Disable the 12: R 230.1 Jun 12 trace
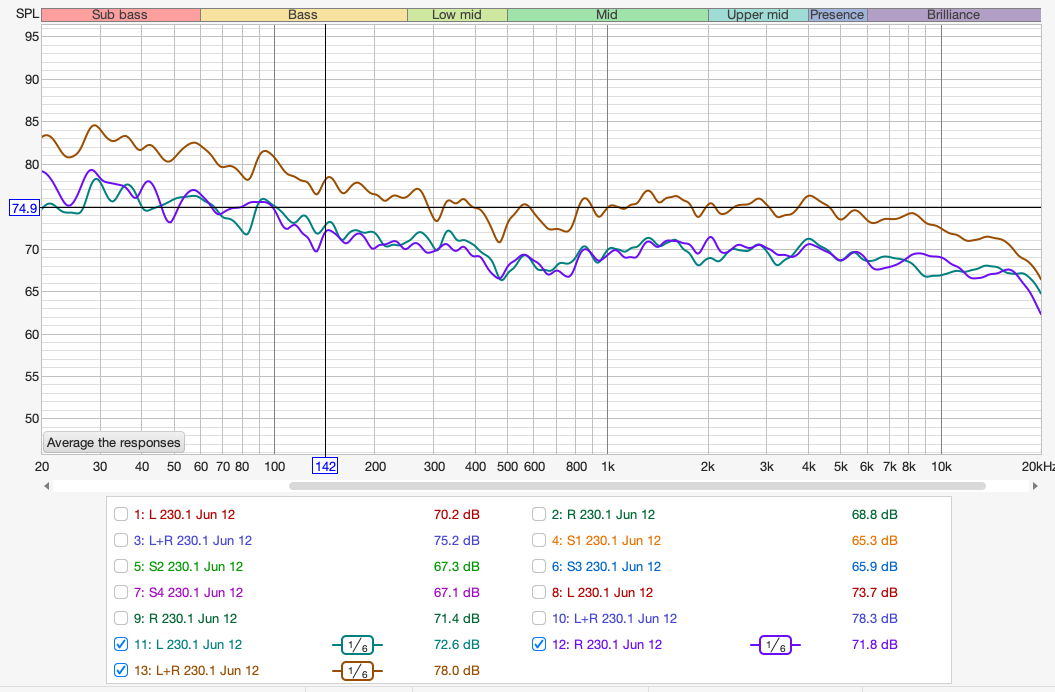The image size is (1055, 692). click(x=540, y=645)
